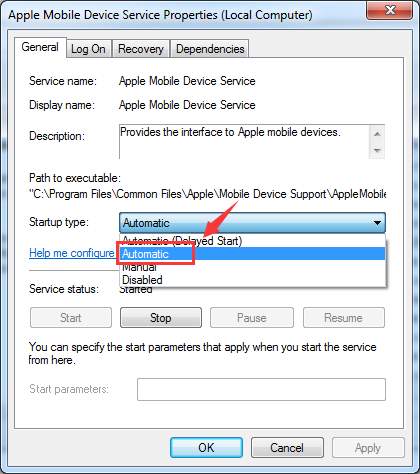Image resolution: width=420 pixels, height=474 pixels.
Task: Collapse the Startup type dropdown arrow
Action: pos(377,223)
